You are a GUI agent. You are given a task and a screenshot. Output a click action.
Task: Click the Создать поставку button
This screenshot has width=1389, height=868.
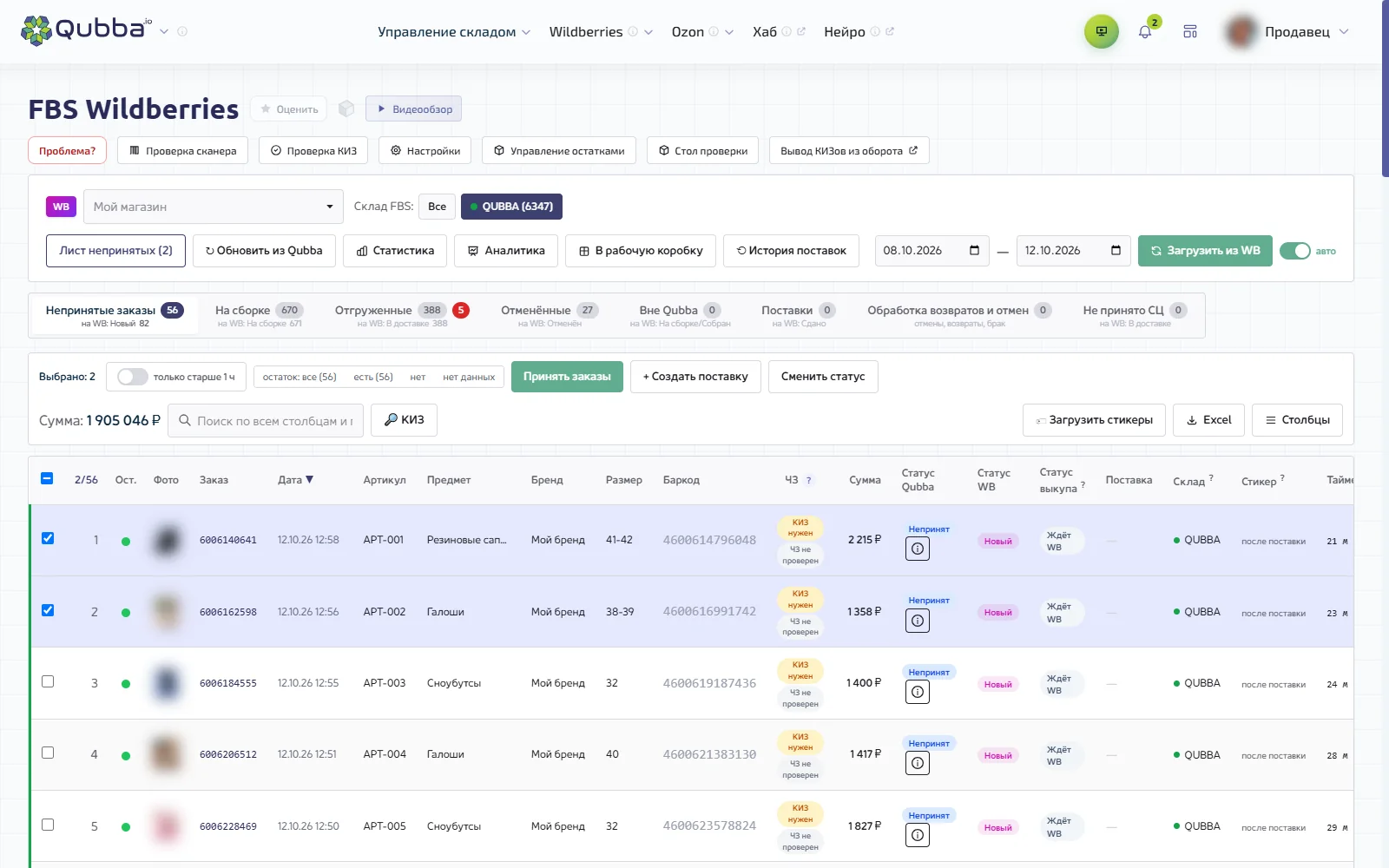(x=695, y=377)
